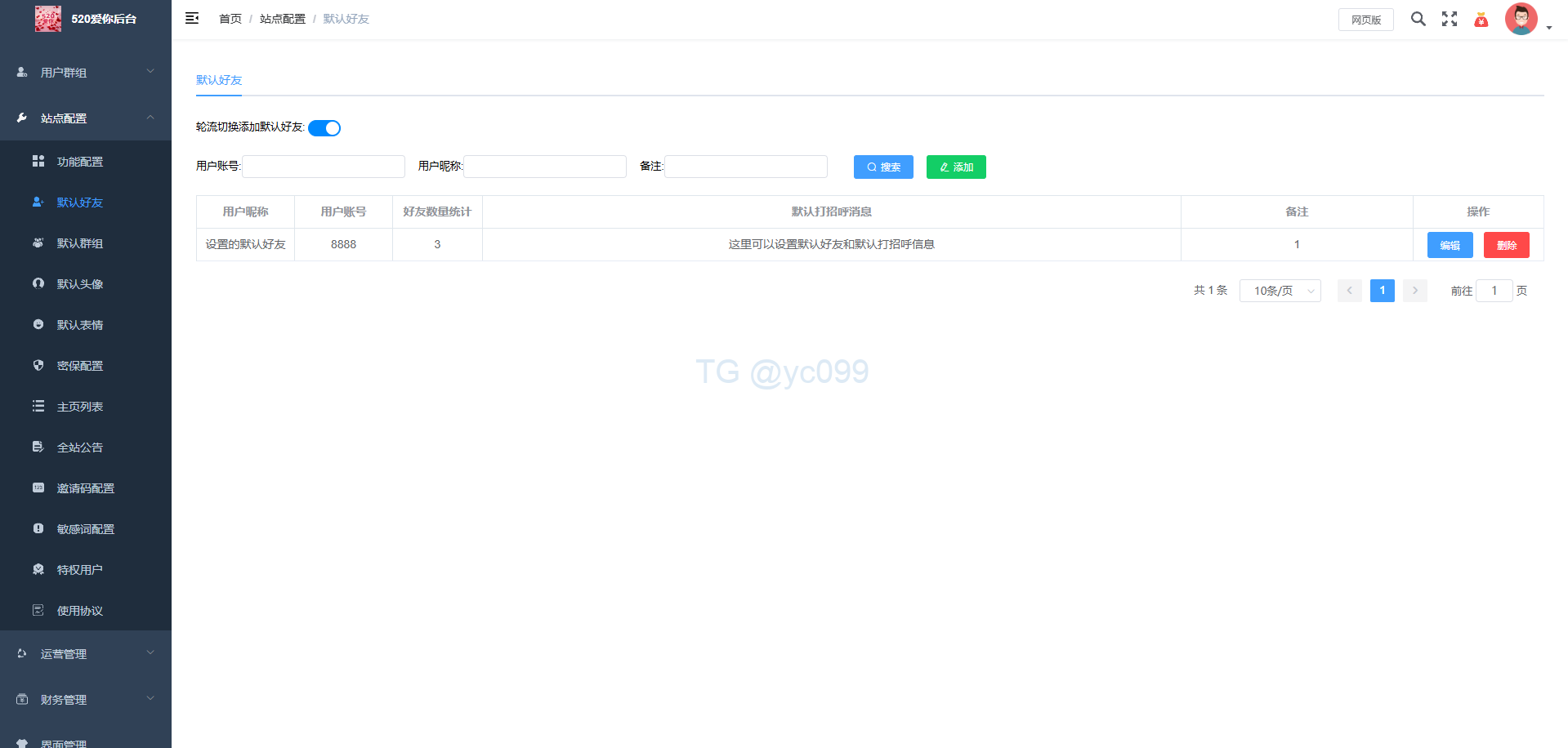Collapse sidebar with hamburger icon
The height and width of the screenshot is (748, 1568).
click(x=192, y=18)
